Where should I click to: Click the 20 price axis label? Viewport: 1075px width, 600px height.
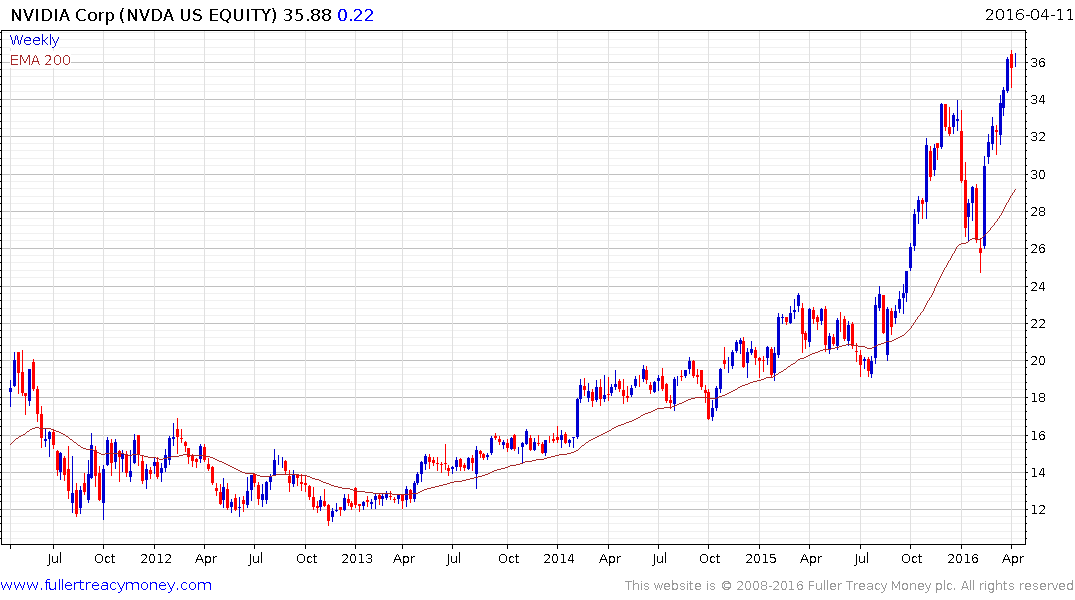point(1038,360)
